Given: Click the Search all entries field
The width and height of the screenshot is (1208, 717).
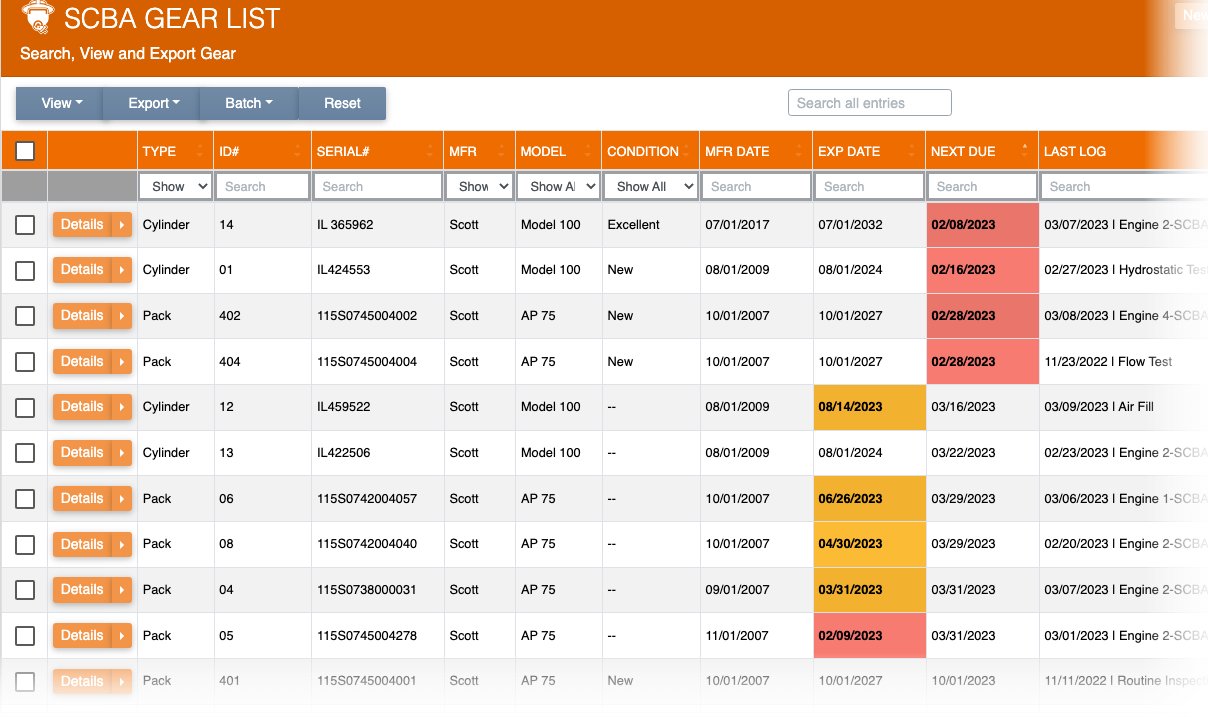Looking at the screenshot, I should tap(869, 103).
